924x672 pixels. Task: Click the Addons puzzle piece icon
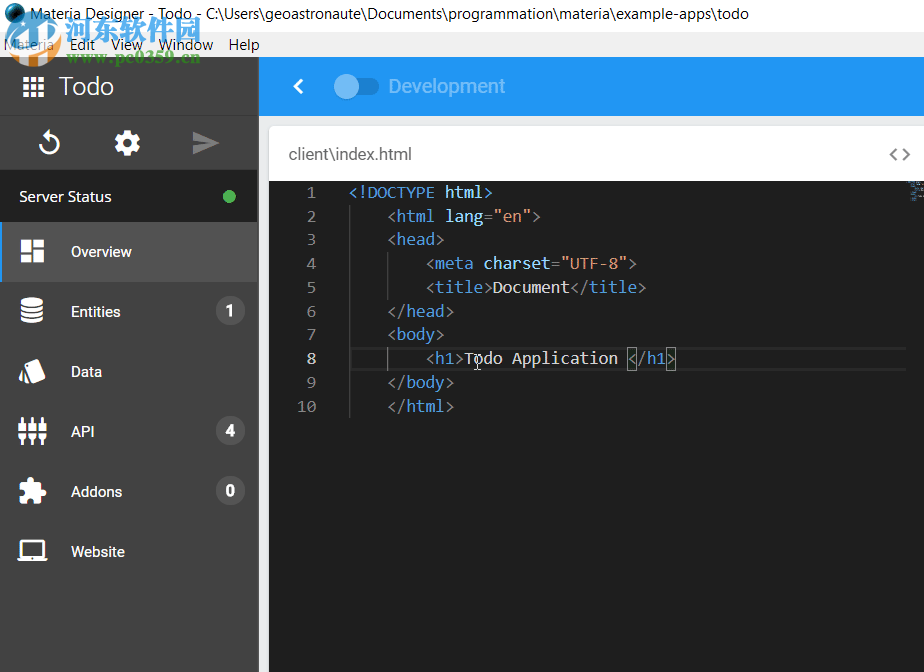[x=32, y=492]
